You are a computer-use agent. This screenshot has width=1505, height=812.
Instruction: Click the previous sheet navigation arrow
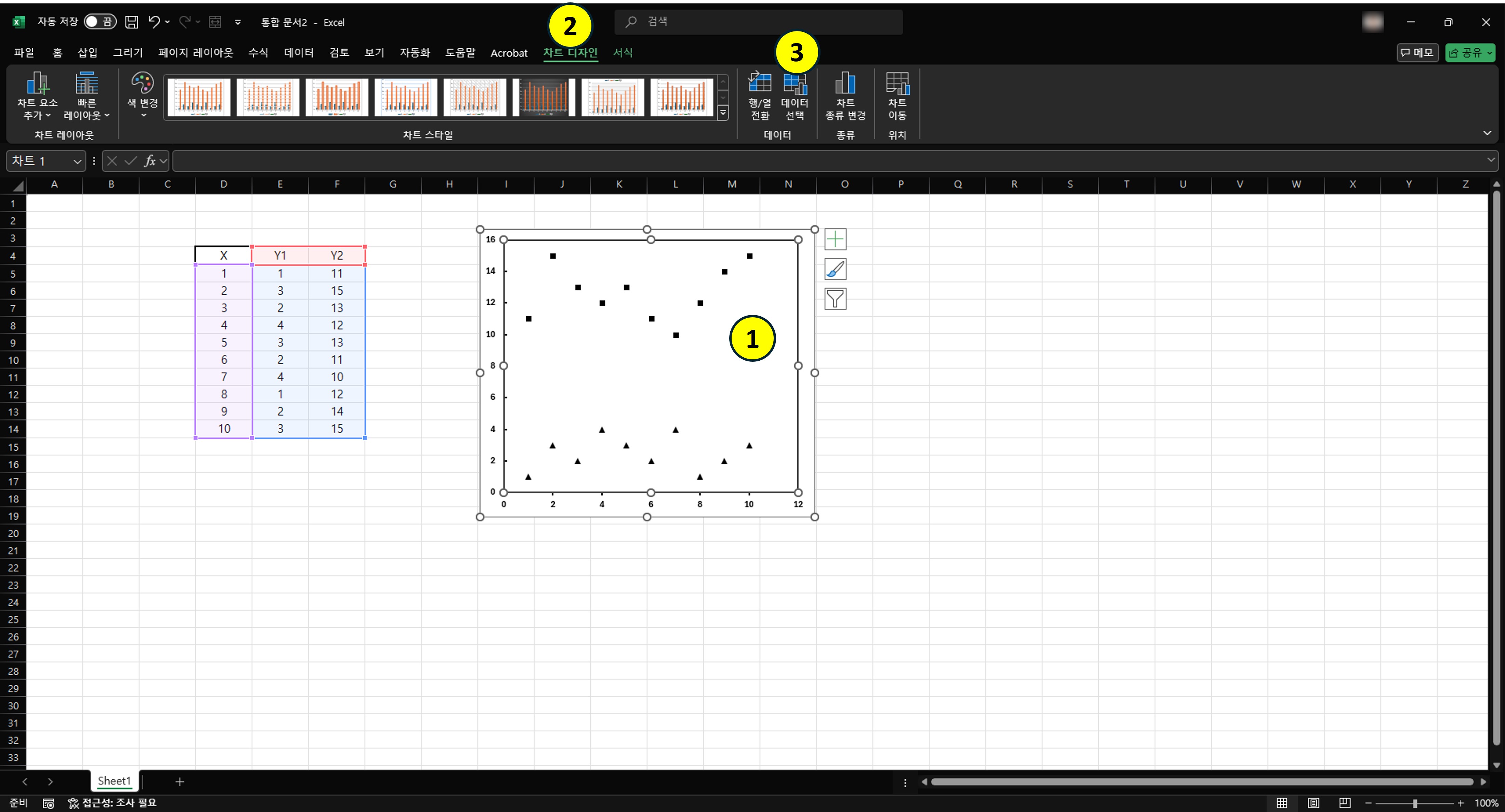click(25, 782)
